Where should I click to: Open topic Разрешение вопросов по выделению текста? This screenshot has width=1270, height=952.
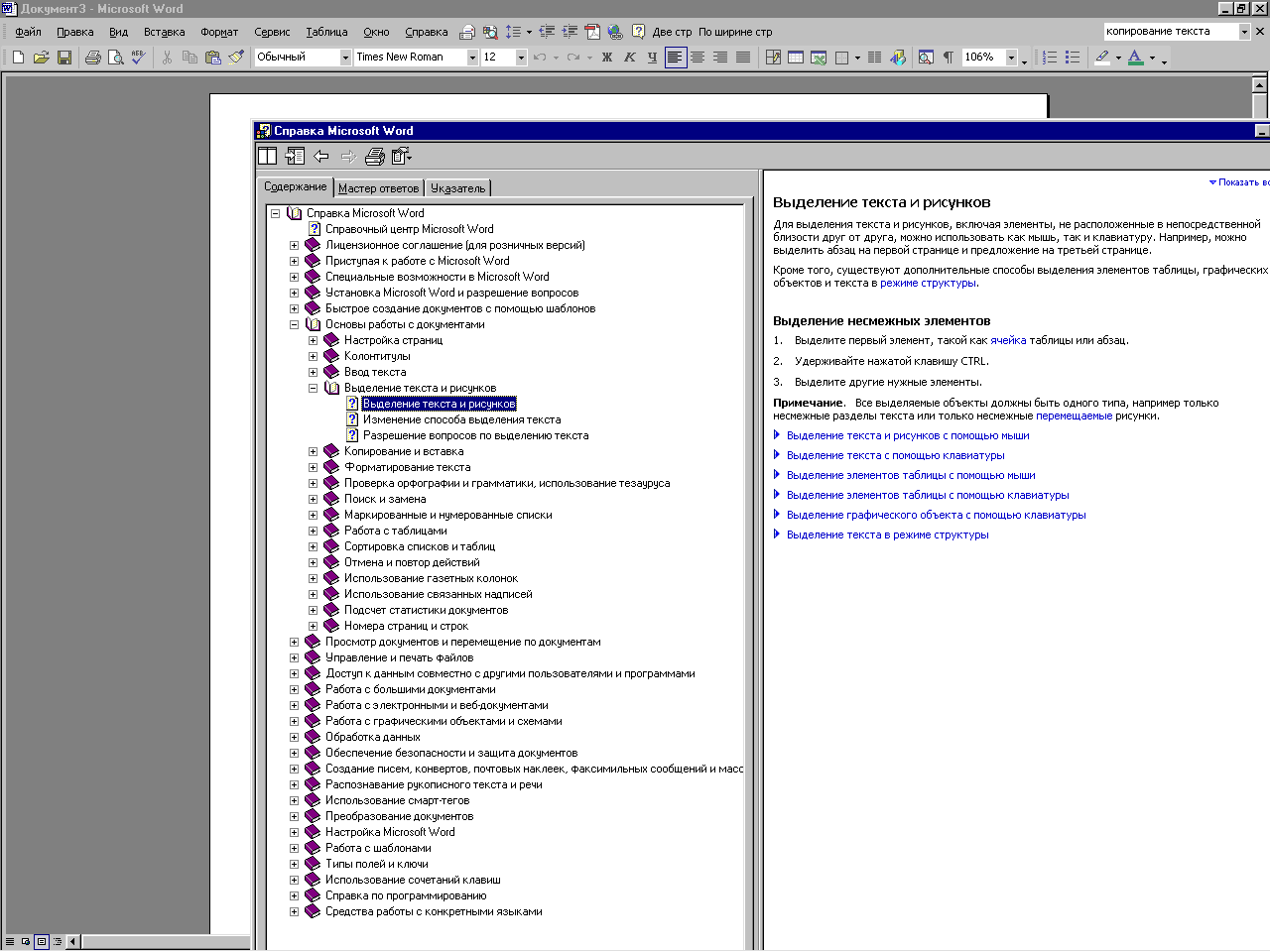pos(475,435)
